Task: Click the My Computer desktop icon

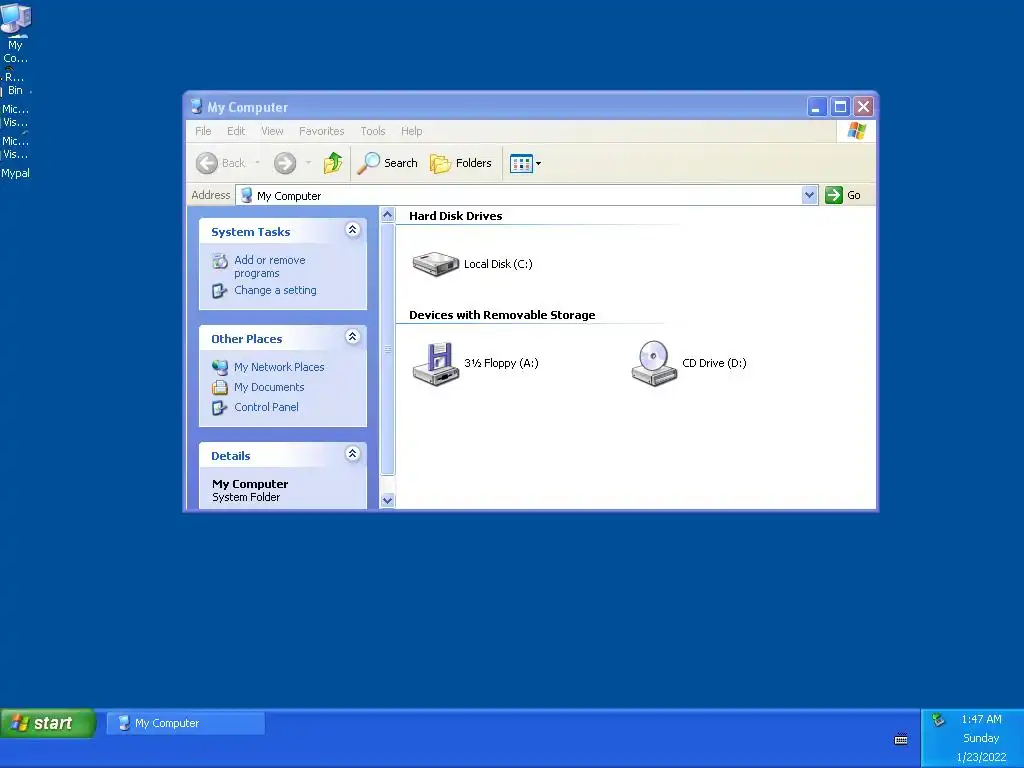Action: (x=16, y=20)
